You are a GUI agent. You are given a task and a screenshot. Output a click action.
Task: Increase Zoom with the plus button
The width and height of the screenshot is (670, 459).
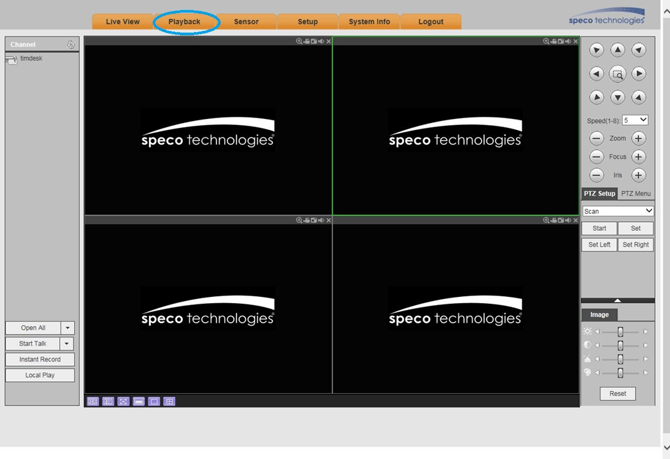pos(638,138)
